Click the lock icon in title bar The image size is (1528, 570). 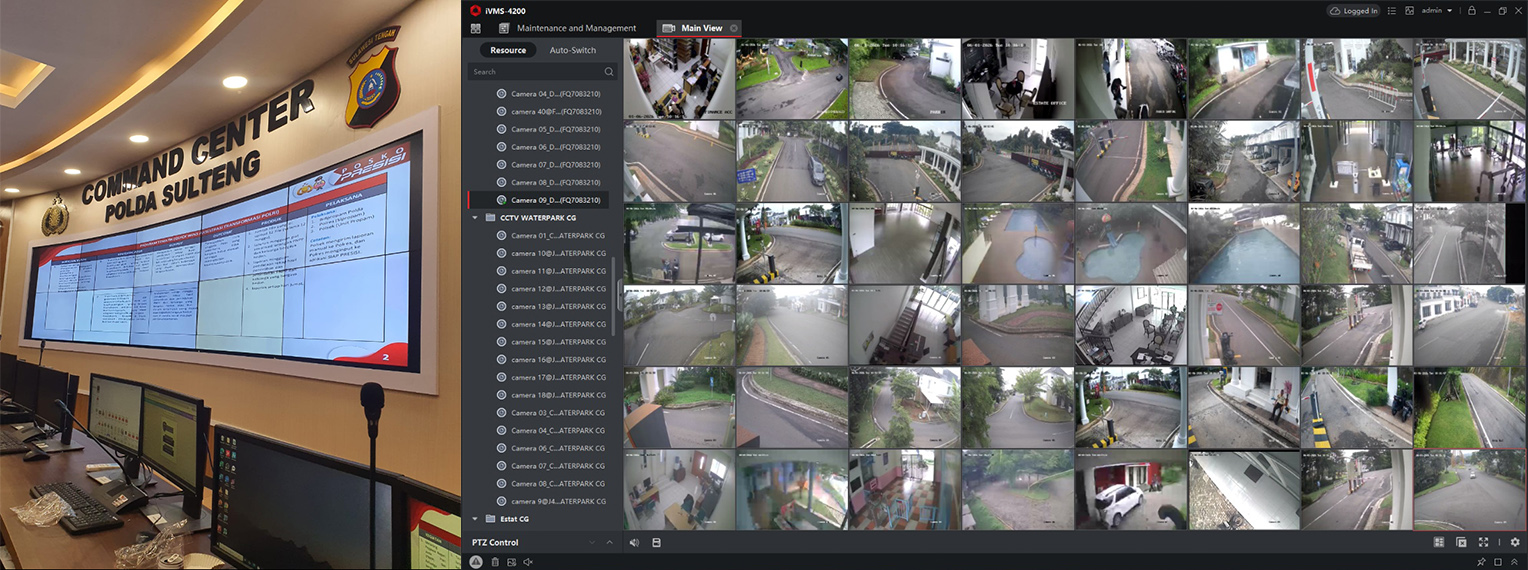point(1471,10)
